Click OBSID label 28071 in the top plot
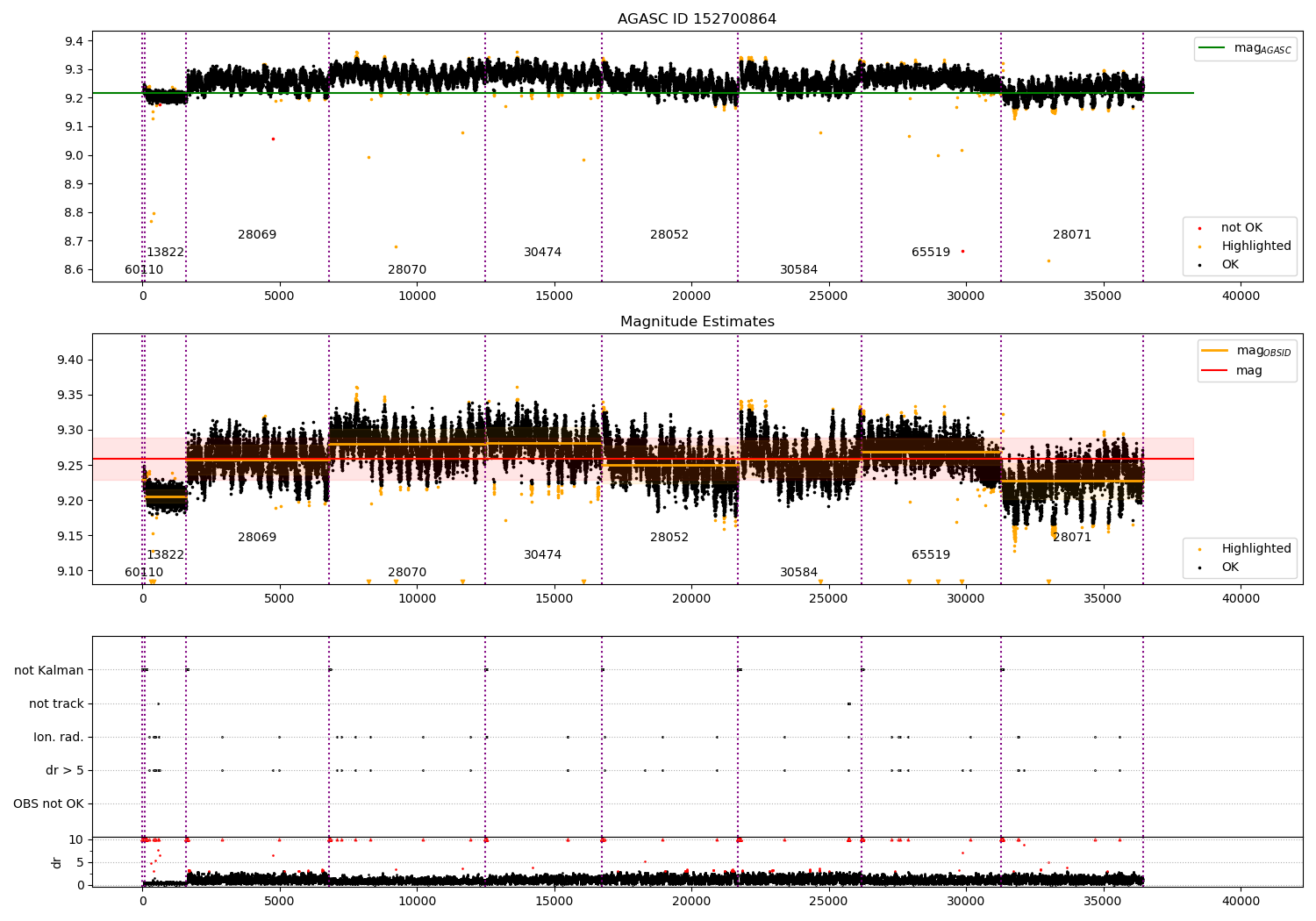The height and width of the screenshot is (921, 1316). coord(1072,235)
